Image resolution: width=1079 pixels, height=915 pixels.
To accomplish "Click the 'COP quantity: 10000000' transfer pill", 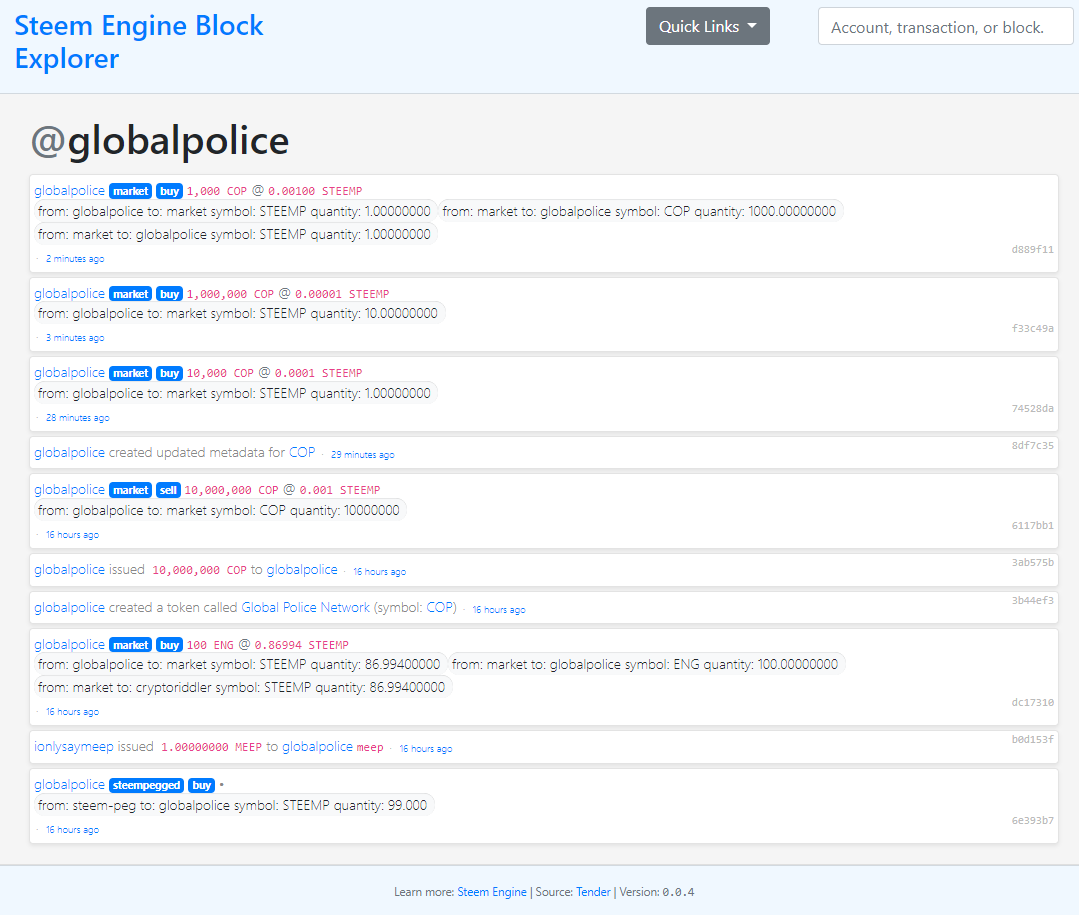I will [x=219, y=511].
